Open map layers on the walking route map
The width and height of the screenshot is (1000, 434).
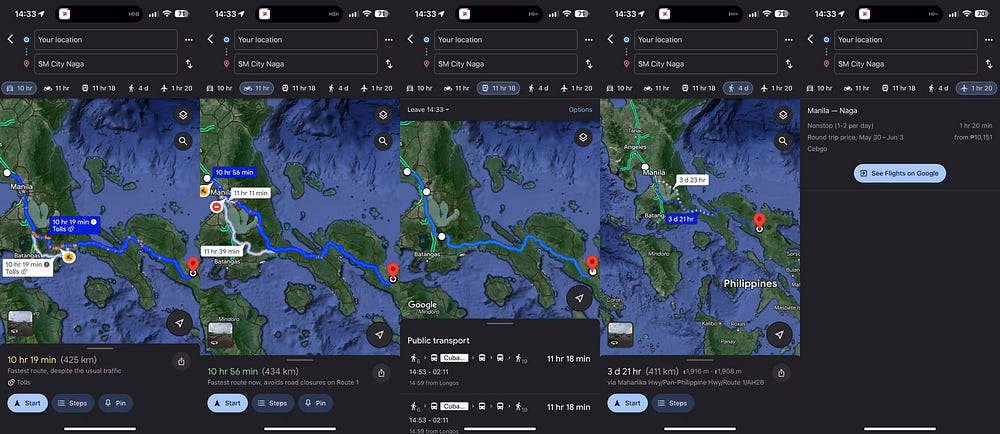783,115
